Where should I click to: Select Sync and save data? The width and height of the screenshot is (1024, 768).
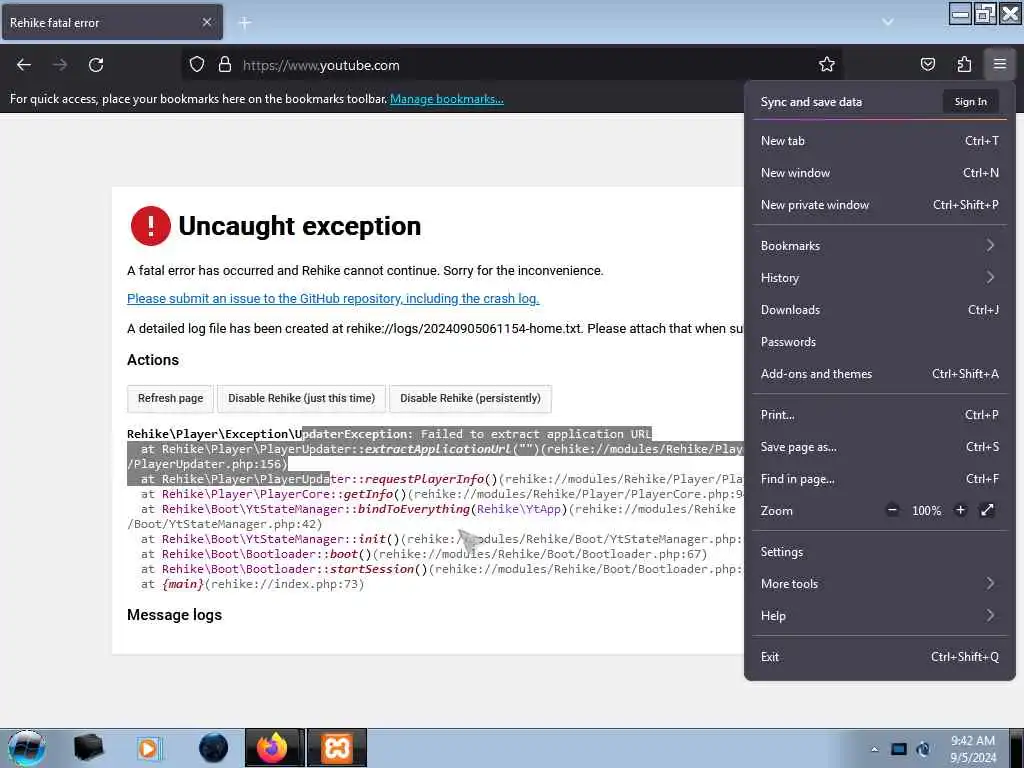tap(811, 102)
